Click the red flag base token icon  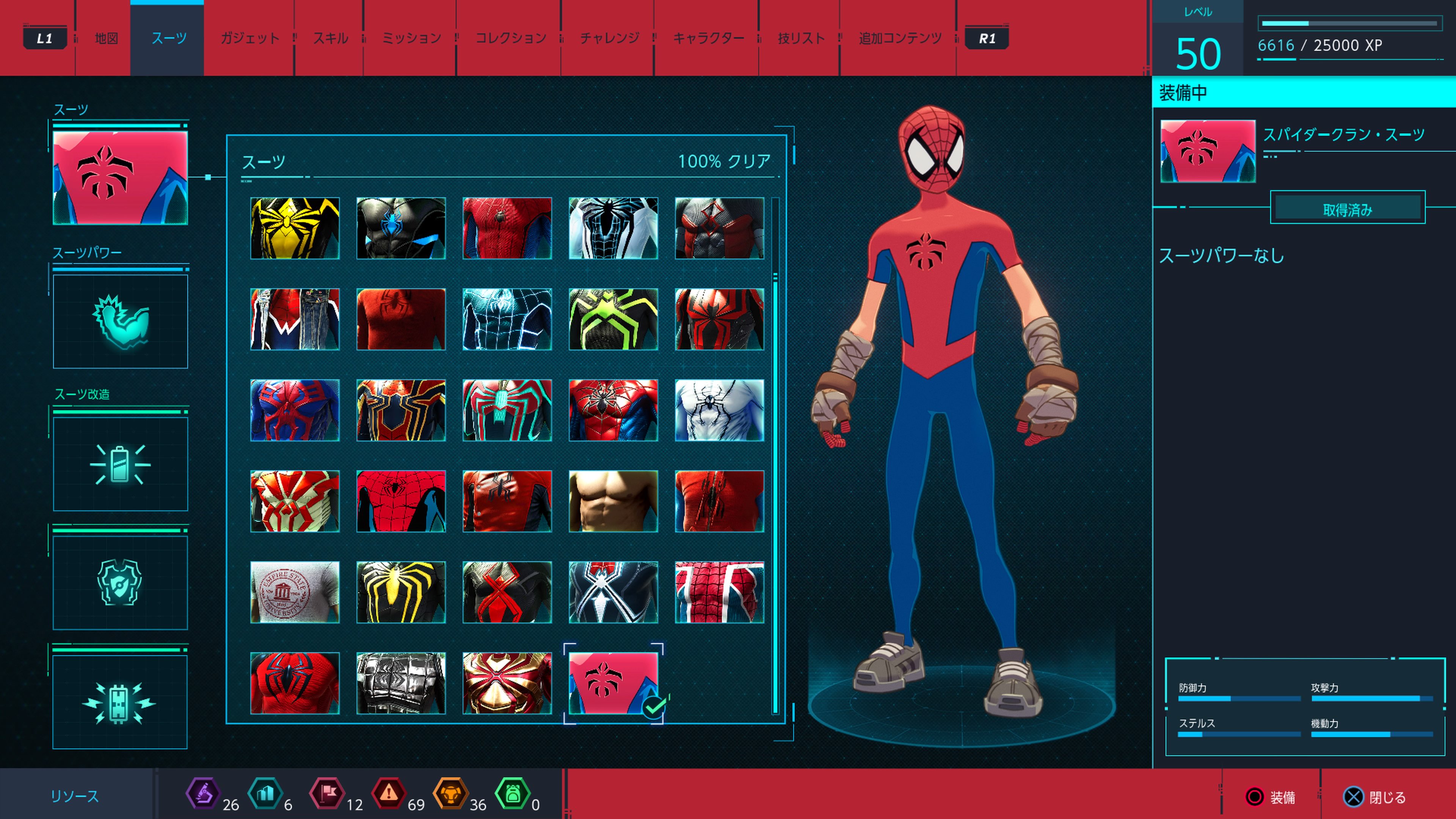click(x=326, y=794)
